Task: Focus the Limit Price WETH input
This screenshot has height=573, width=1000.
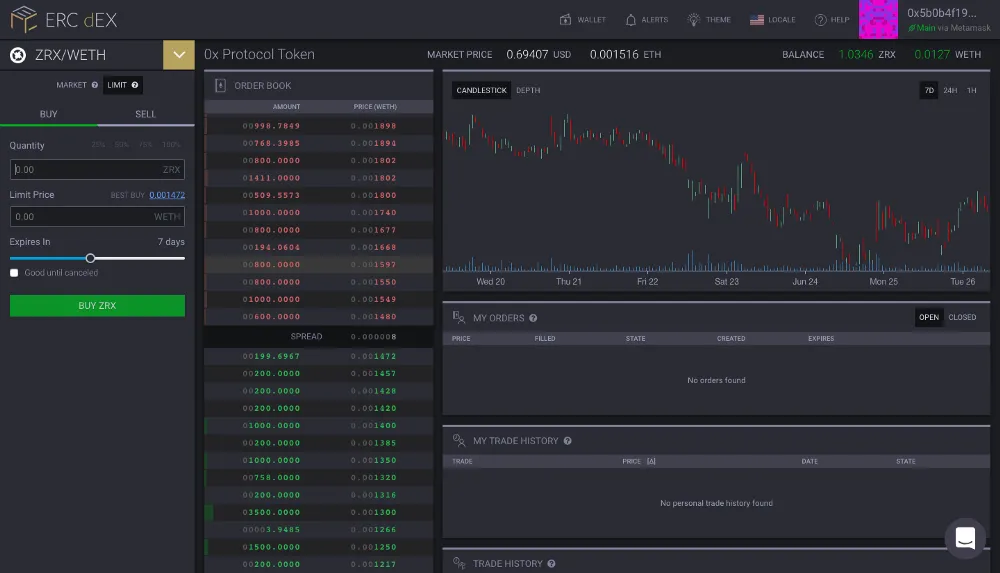Action: (97, 216)
